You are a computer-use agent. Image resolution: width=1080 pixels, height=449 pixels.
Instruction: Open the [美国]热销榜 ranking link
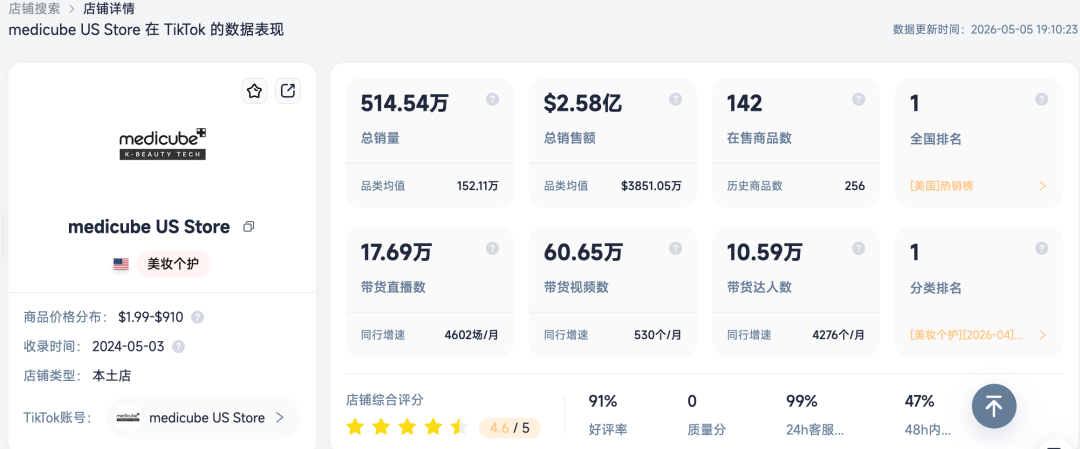pos(942,186)
